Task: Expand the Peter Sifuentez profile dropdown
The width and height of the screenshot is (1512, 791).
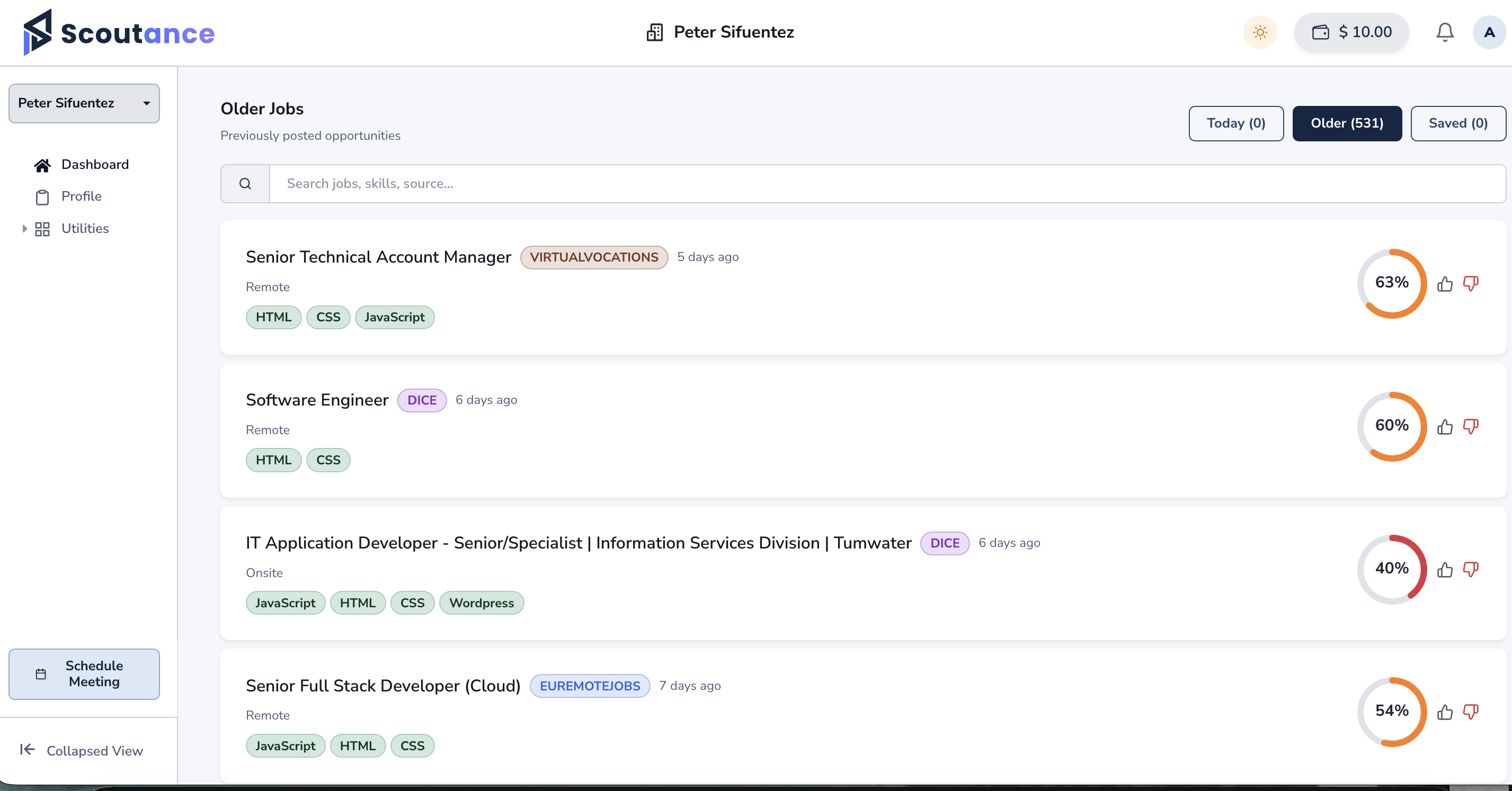Action: [84, 103]
